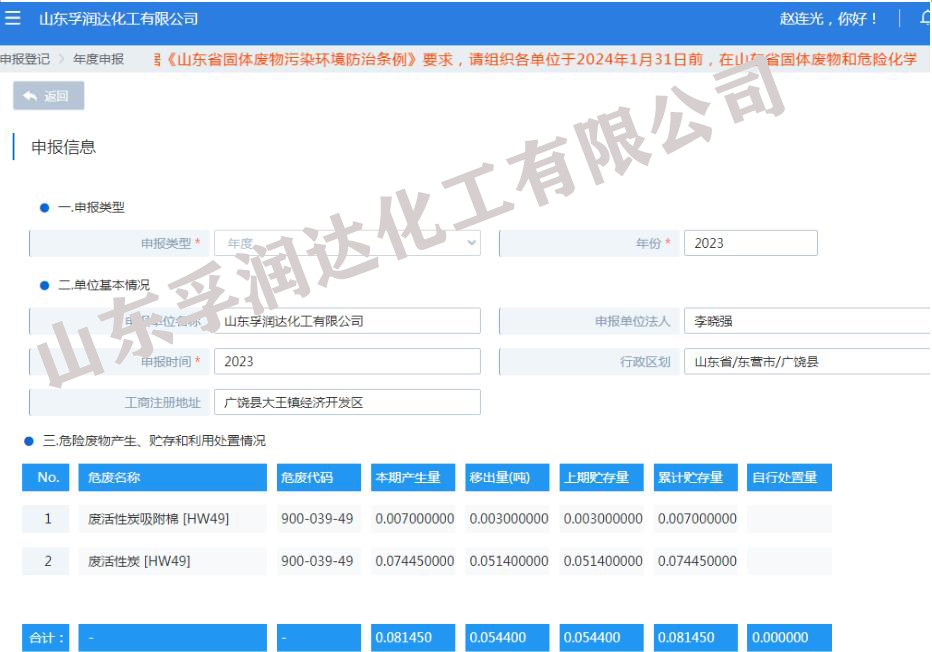Image resolution: width=932 pixels, height=652 pixels.
Task: Click the 二.单位基本情况 section heading
Action: (103, 285)
